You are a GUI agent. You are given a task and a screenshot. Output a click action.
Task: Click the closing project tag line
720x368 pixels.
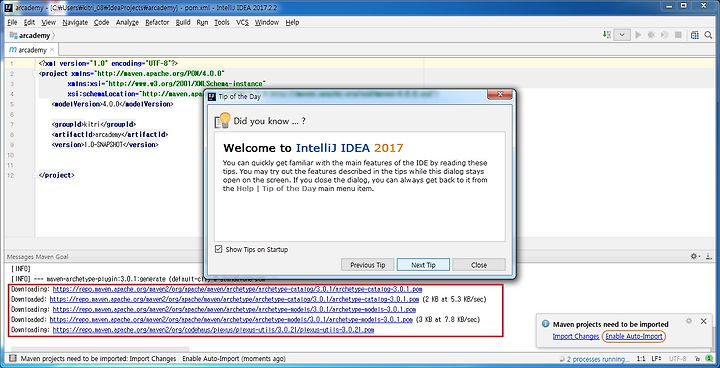coord(56,176)
